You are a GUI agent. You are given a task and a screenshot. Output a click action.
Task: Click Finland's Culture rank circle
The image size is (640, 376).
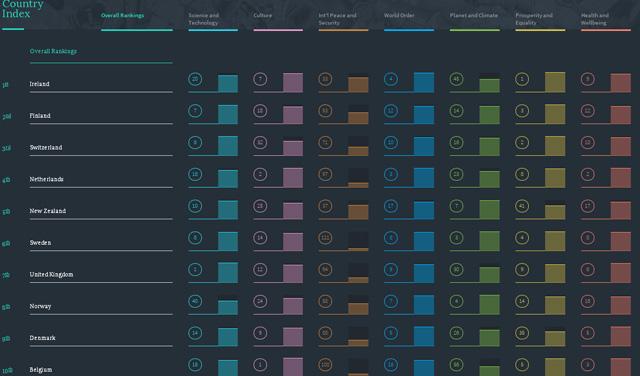pyautogui.click(x=260, y=111)
